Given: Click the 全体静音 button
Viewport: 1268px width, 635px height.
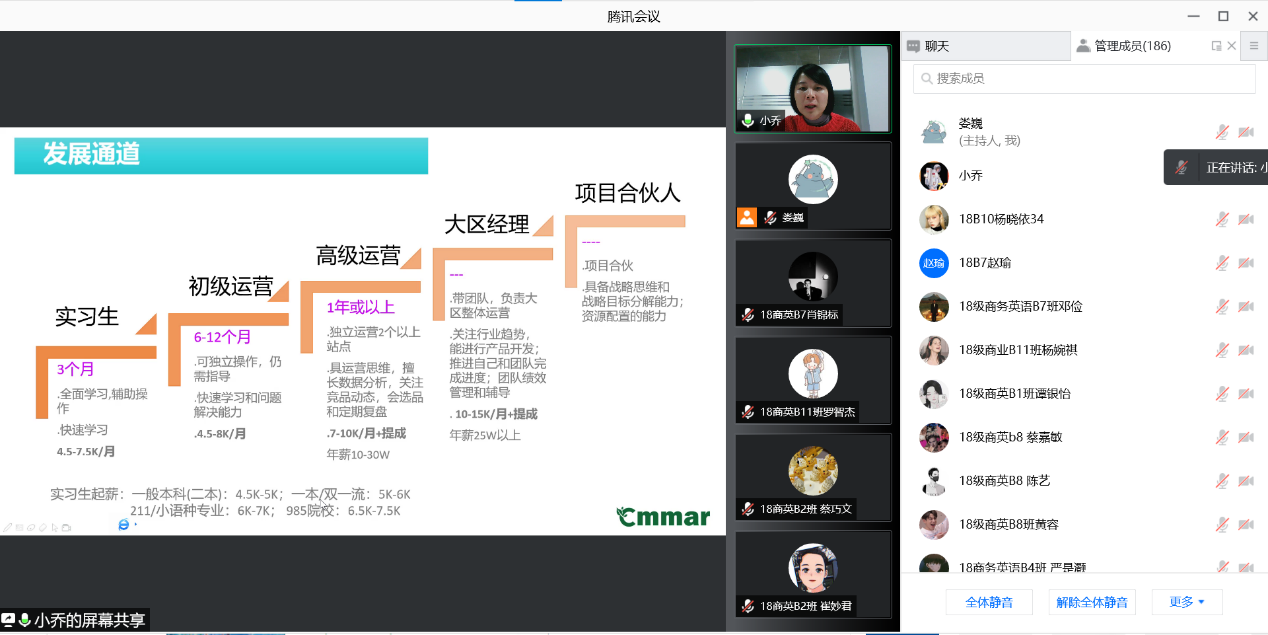Looking at the screenshot, I should click(x=989, y=602).
